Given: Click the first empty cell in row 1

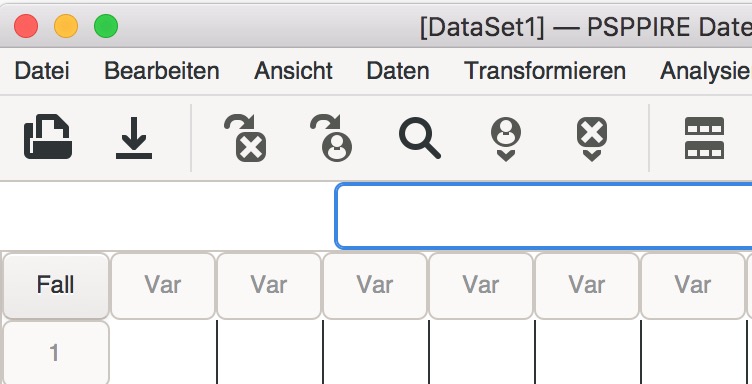Looking at the screenshot, I should [x=163, y=353].
